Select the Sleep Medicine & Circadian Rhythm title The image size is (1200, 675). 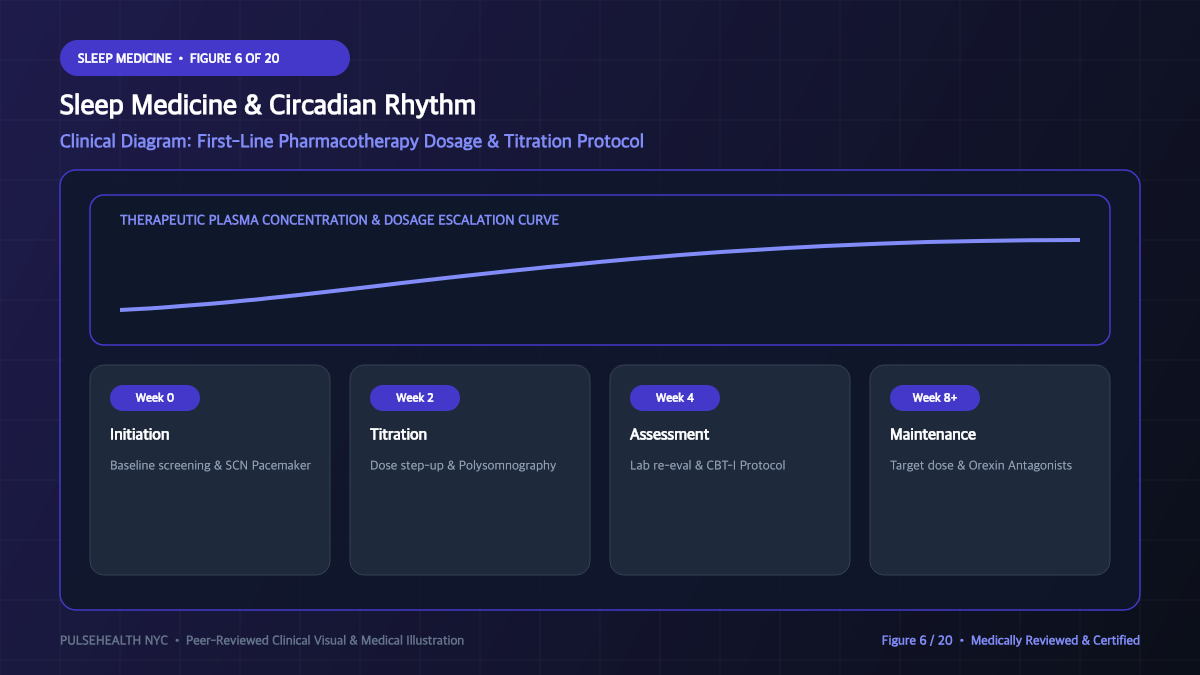268,105
